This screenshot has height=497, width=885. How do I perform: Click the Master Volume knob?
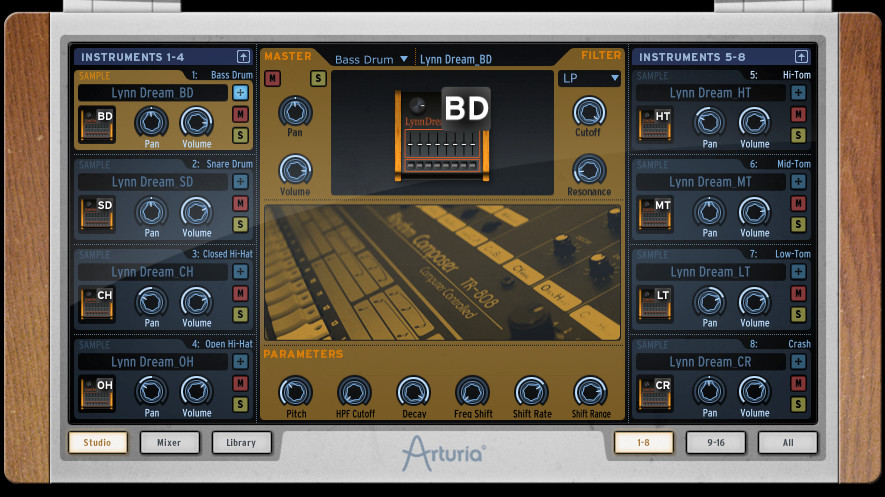tap(295, 170)
